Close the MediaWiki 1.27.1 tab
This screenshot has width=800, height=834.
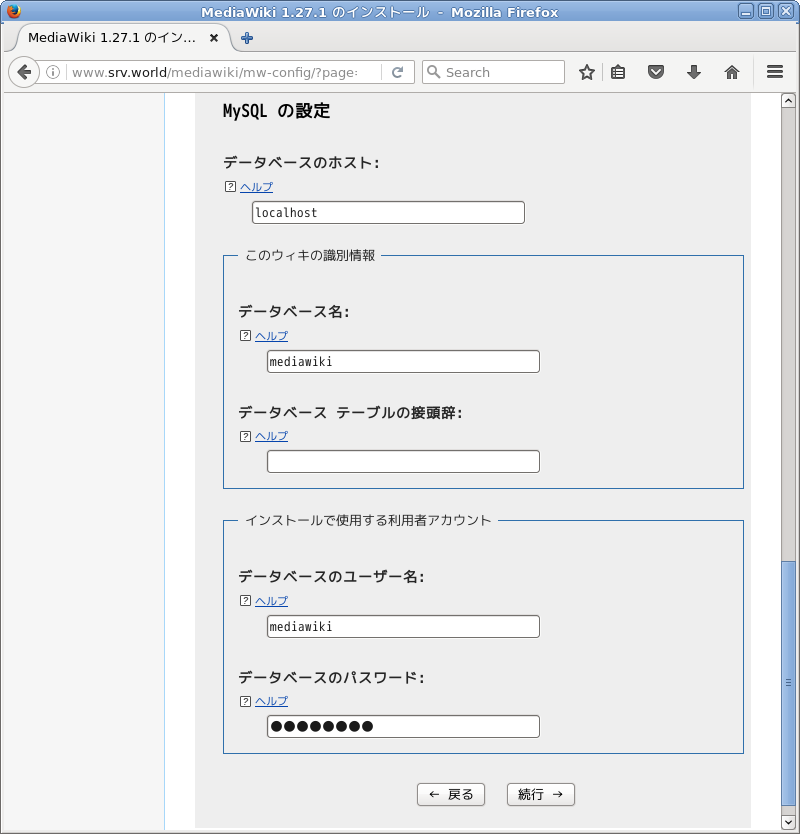click(x=213, y=38)
